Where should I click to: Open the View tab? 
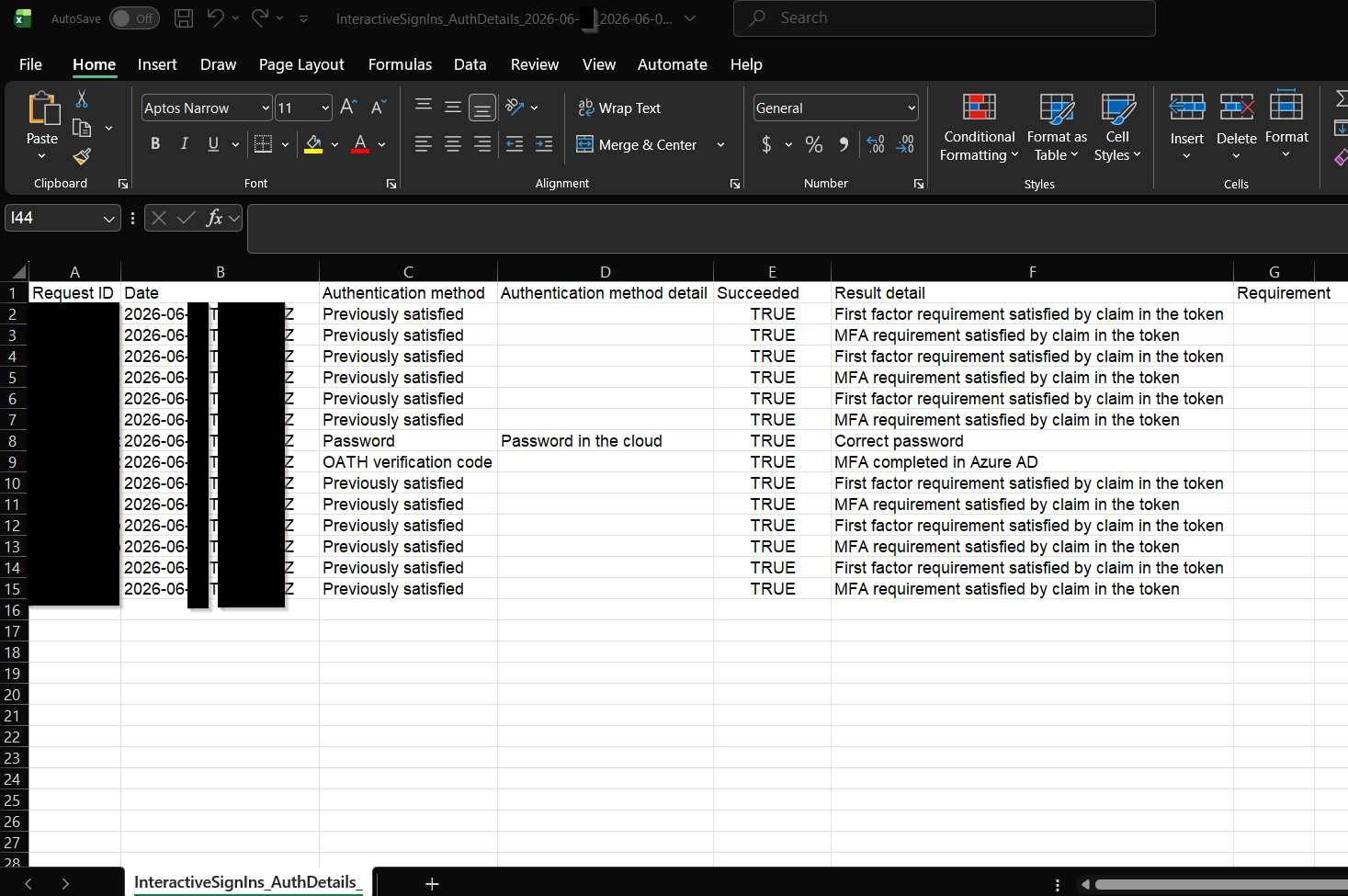(x=598, y=64)
